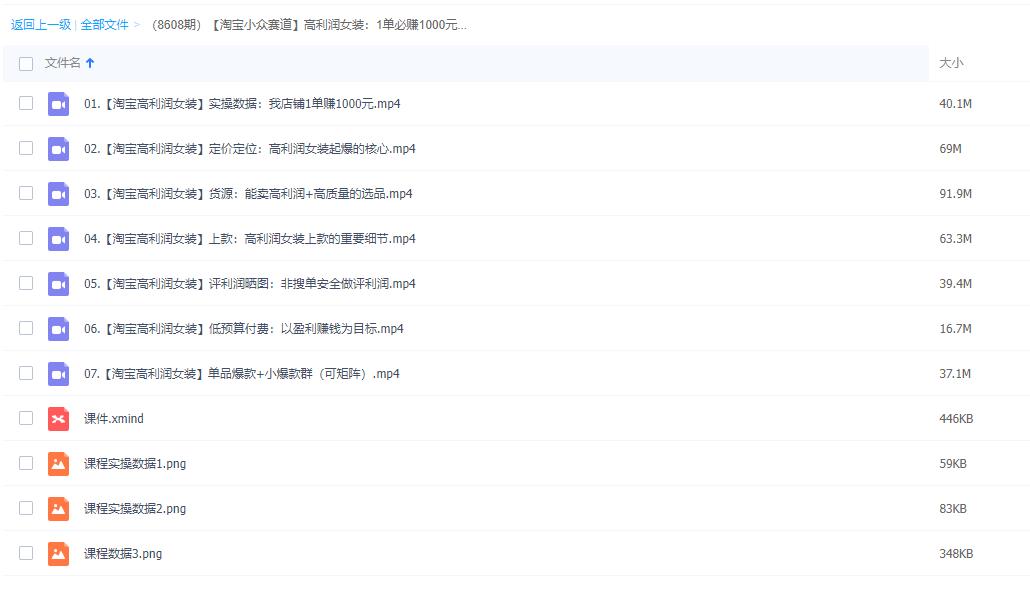Screen dimensions: 1030x592
Task: Click size value 91.9M
Action: pos(955,194)
